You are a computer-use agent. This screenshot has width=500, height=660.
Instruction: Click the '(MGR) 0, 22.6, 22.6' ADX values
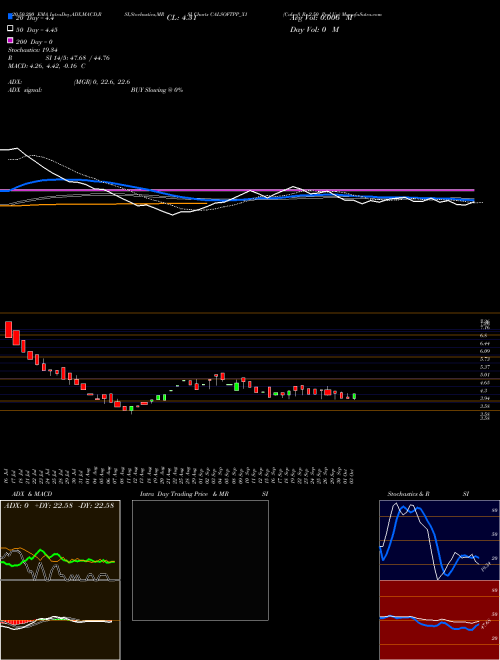(102, 82)
